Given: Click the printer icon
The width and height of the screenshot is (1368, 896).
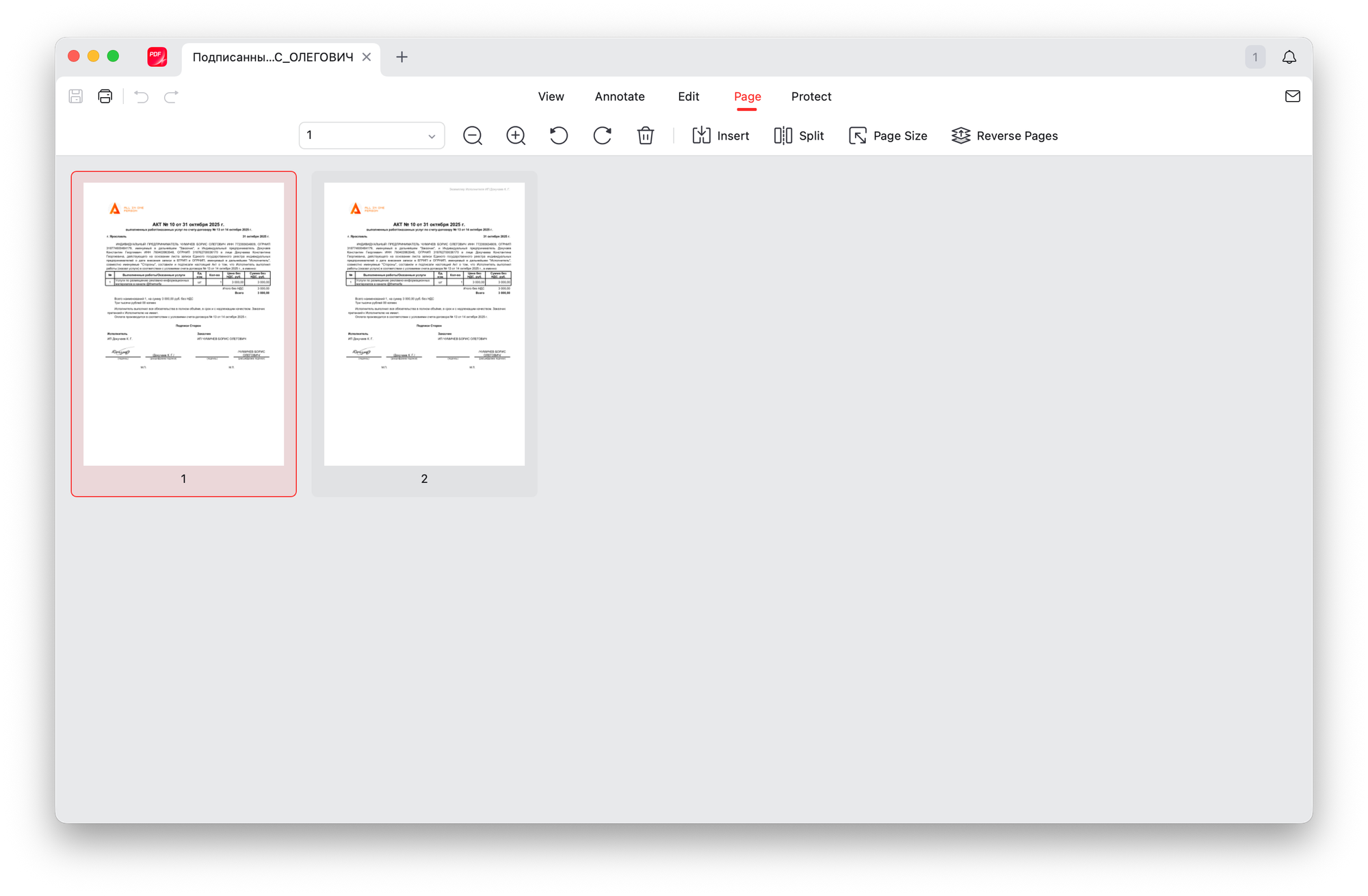Looking at the screenshot, I should tap(105, 96).
